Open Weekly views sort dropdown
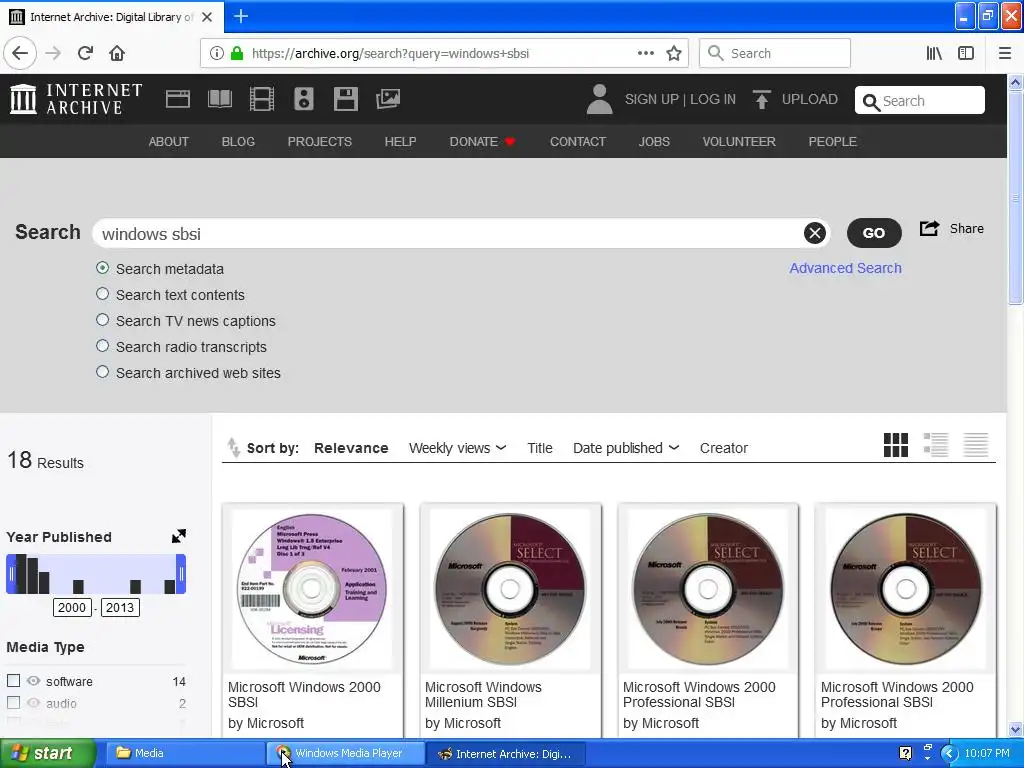Viewport: 1024px width, 768px height. tap(457, 448)
